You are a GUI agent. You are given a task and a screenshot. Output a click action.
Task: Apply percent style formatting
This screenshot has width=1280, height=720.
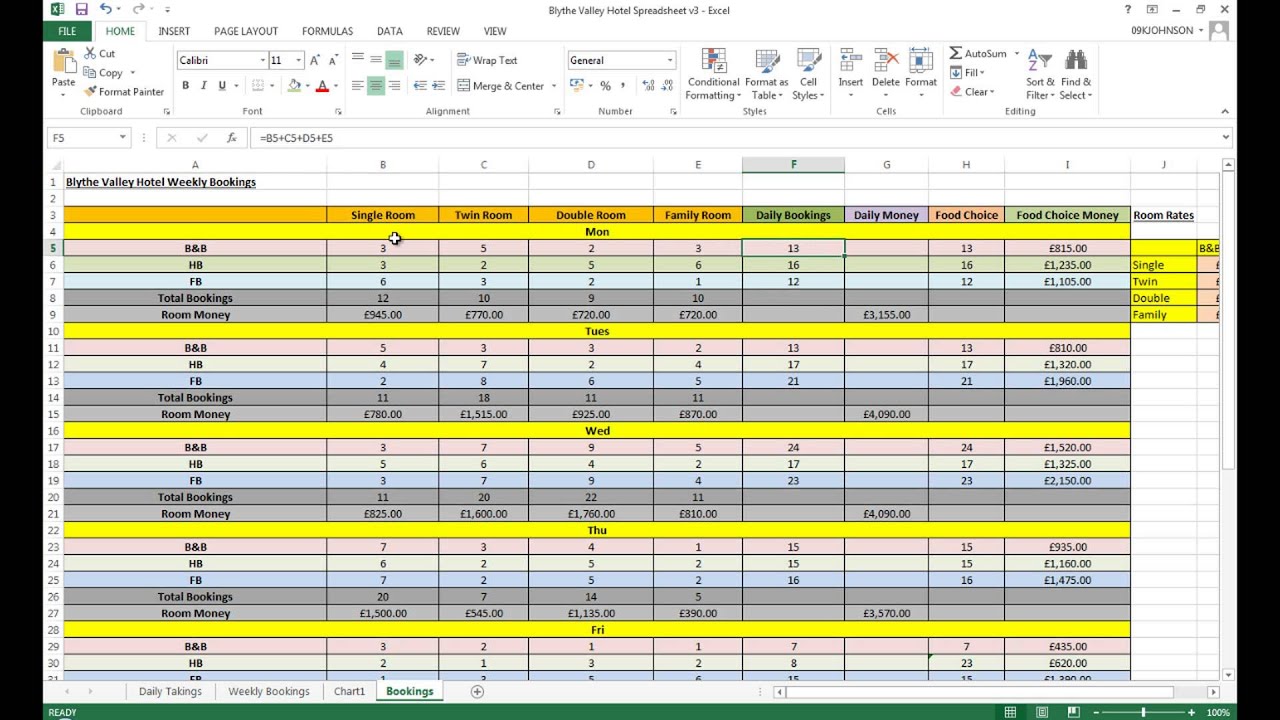point(605,86)
